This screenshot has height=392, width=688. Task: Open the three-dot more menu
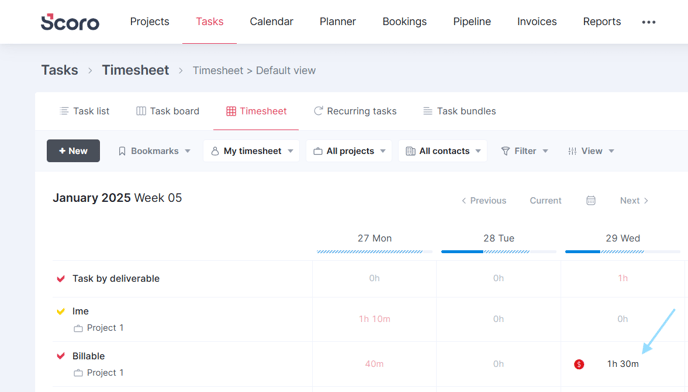pyautogui.click(x=649, y=22)
